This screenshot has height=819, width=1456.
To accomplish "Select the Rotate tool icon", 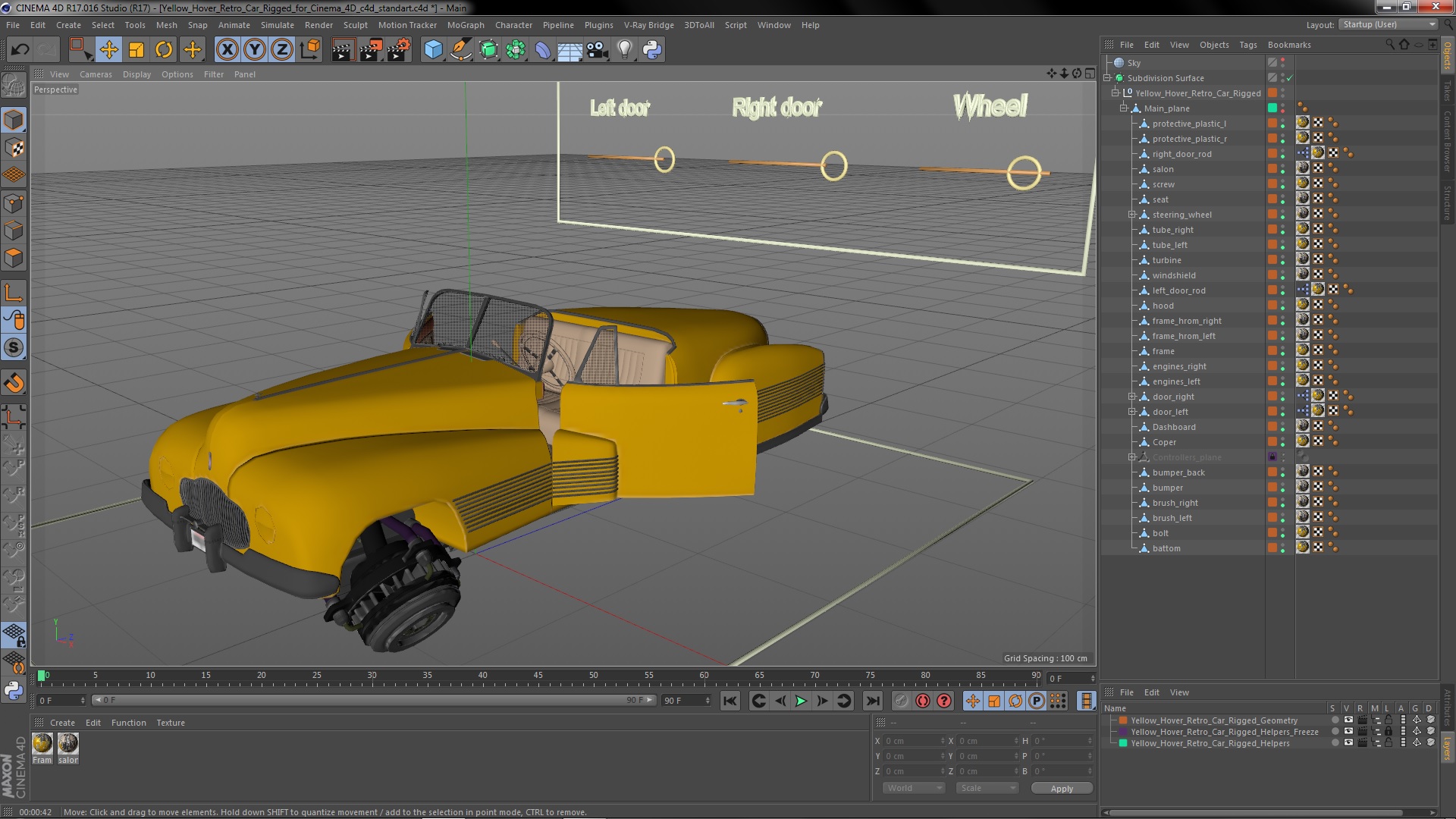I will pyautogui.click(x=164, y=50).
